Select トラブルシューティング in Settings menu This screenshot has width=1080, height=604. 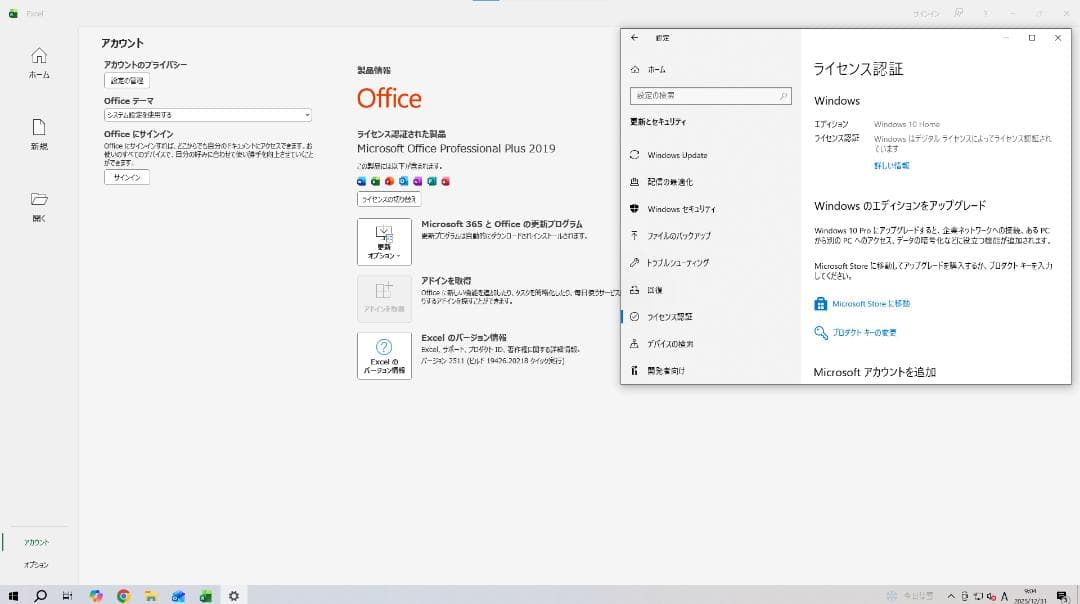coord(677,263)
